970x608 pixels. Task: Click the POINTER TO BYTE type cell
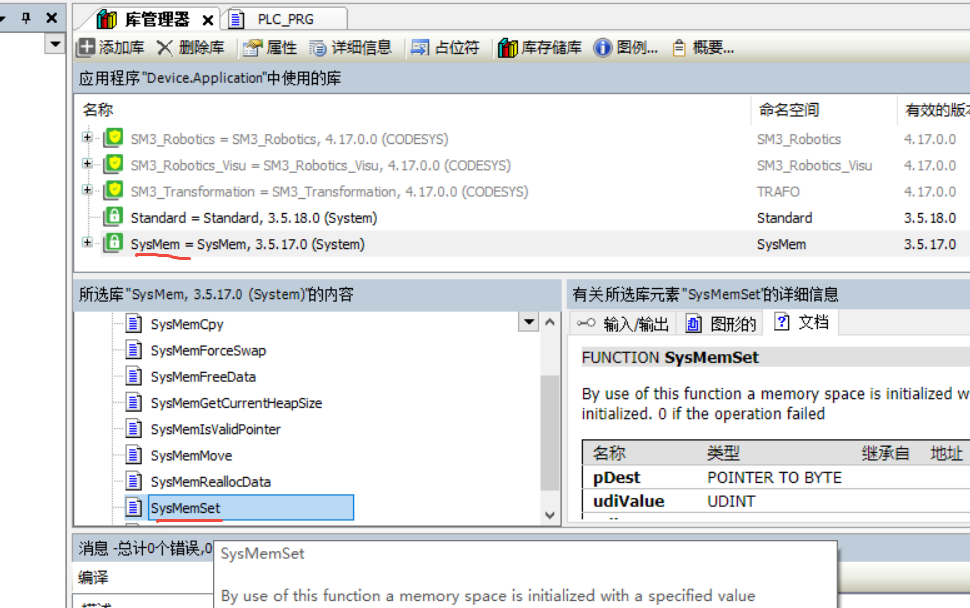tap(775, 477)
